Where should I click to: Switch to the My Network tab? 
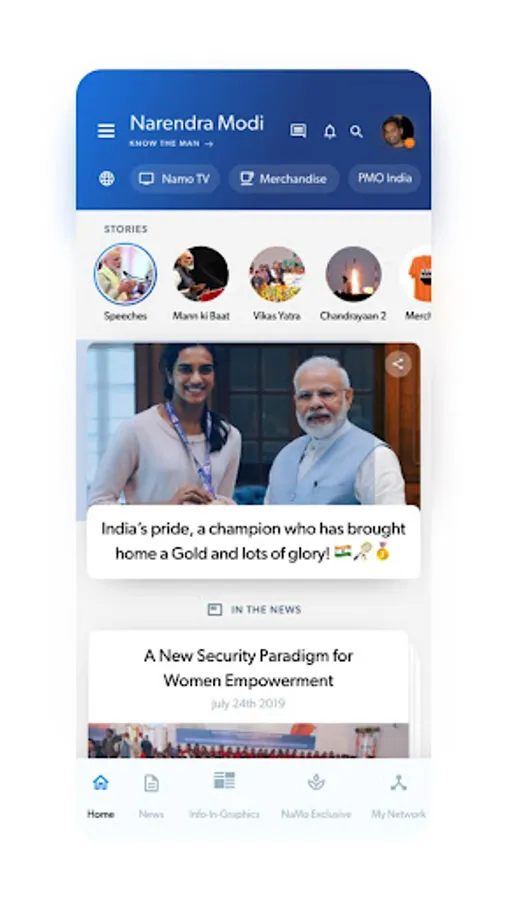click(399, 795)
